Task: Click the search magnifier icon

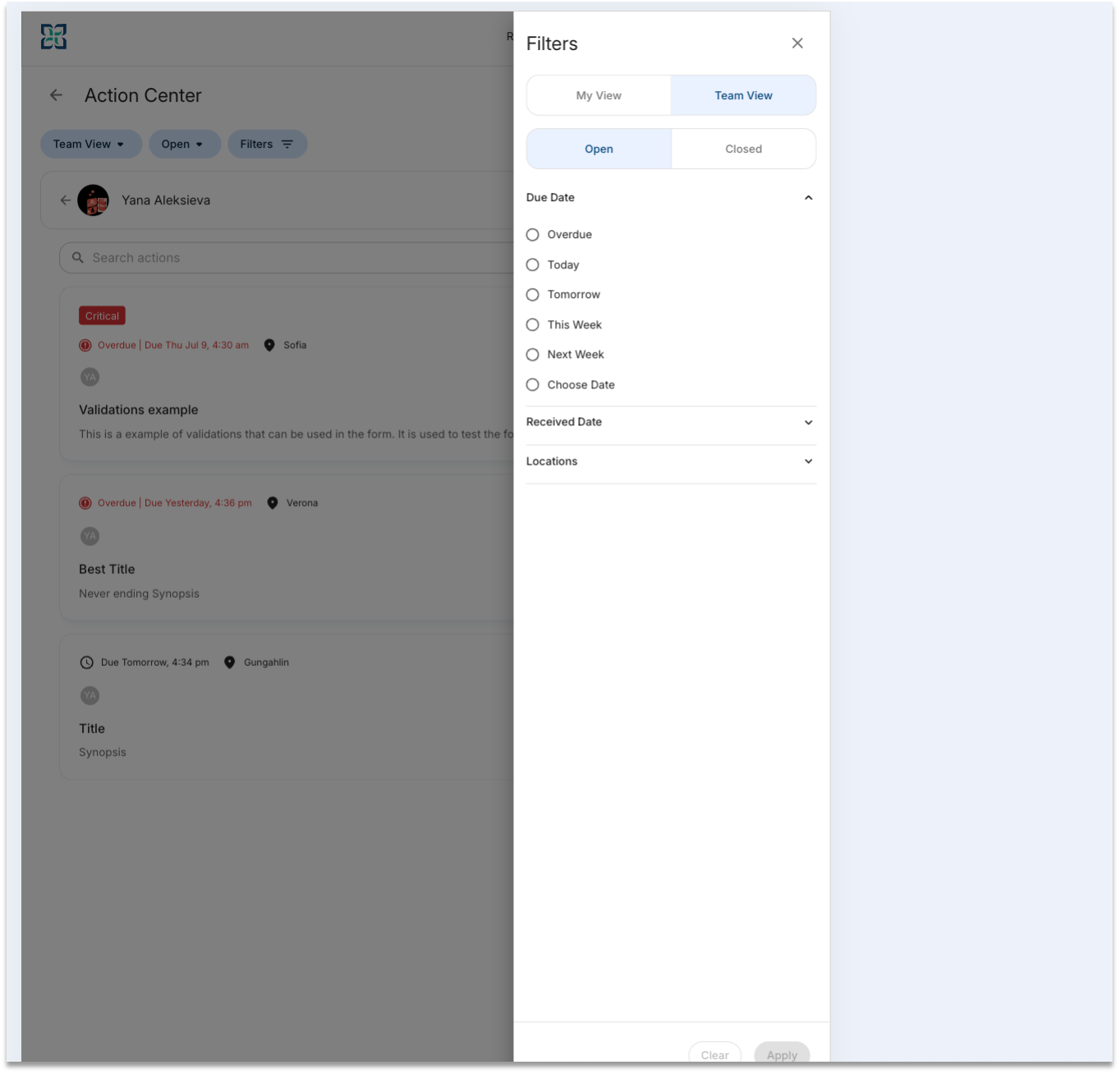Action: (x=78, y=258)
